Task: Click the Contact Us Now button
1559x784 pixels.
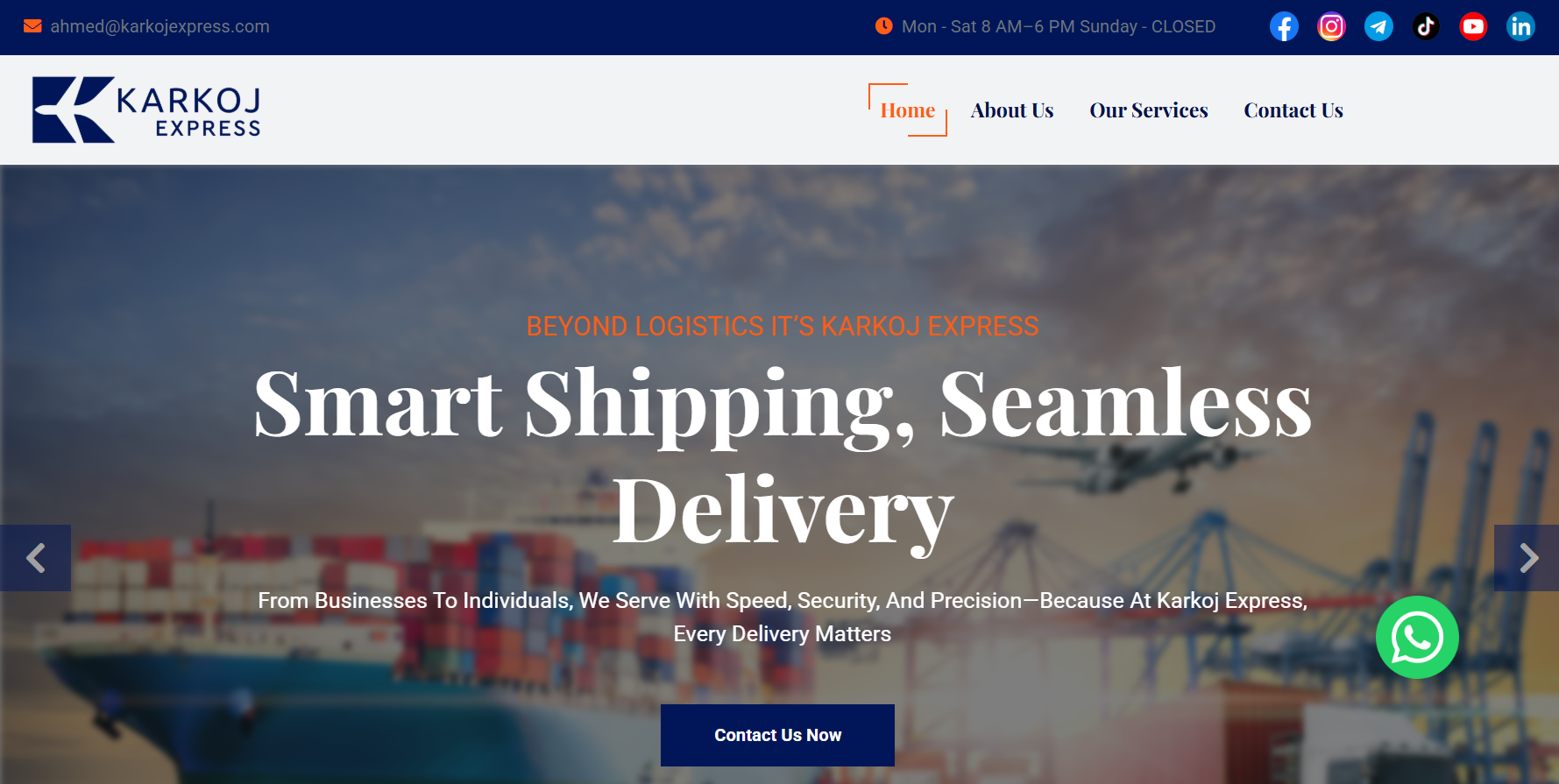Action: 777,735
